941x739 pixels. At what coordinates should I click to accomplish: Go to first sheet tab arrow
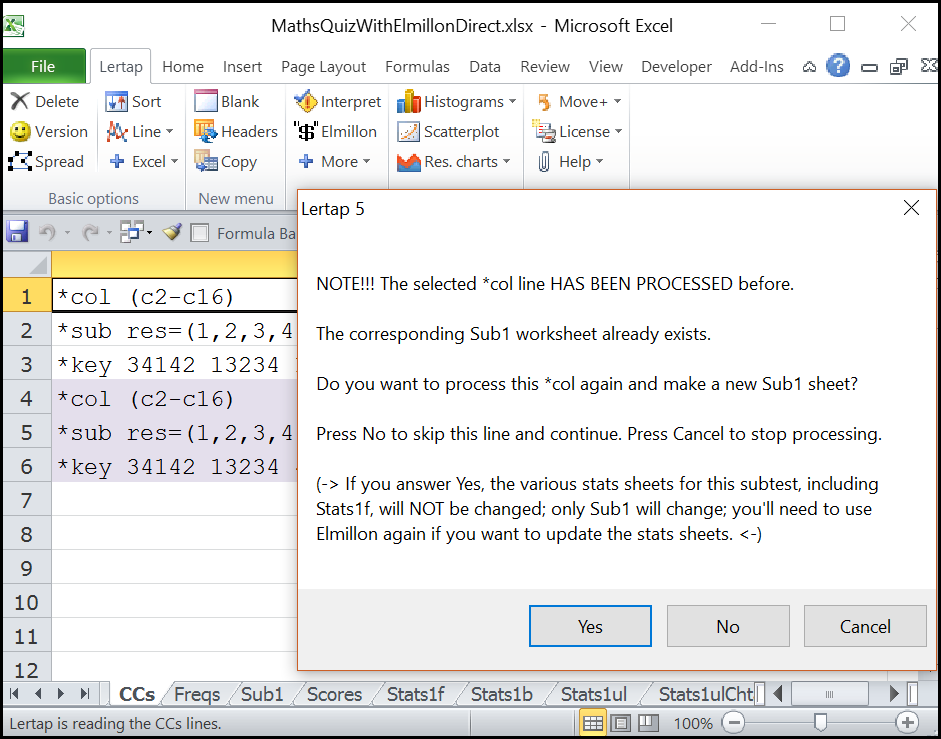(14, 694)
